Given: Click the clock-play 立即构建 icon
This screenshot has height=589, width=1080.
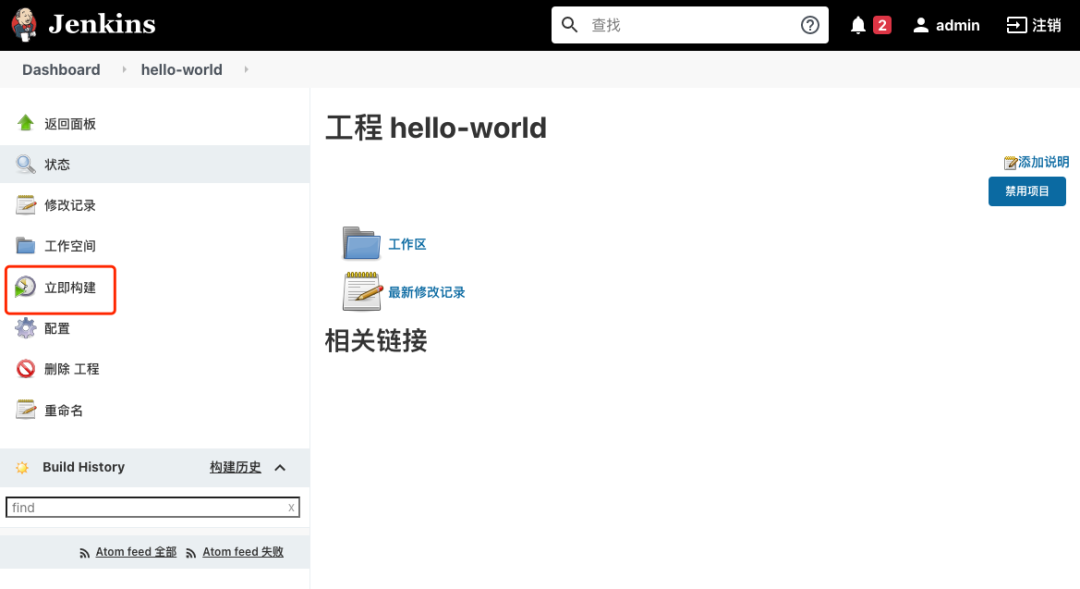Looking at the screenshot, I should (25, 287).
